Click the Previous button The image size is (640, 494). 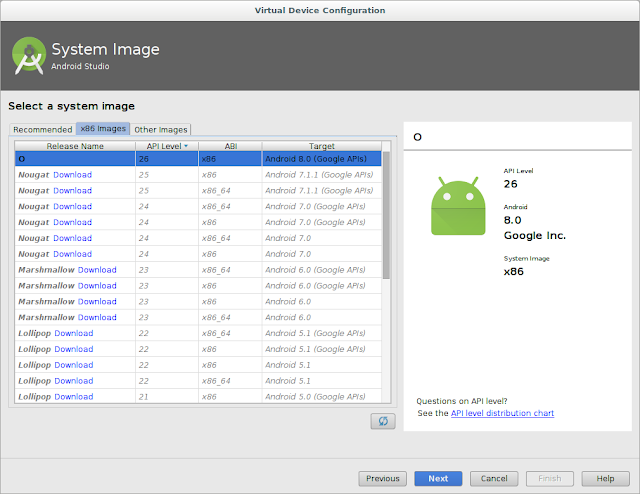click(x=382, y=478)
